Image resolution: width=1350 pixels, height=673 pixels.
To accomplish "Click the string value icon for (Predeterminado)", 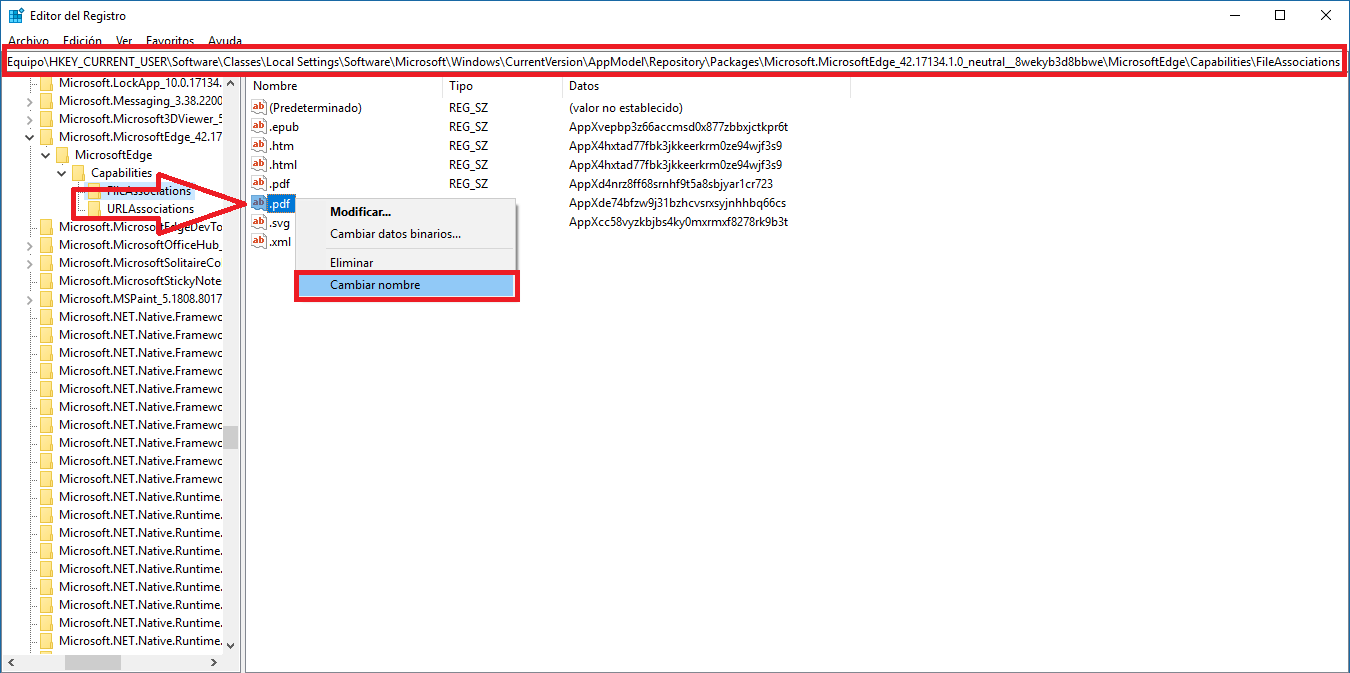I will tap(259, 107).
